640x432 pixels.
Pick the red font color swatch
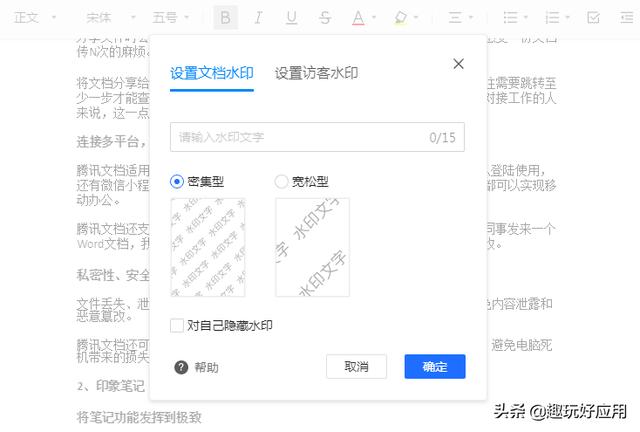click(359, 17)
